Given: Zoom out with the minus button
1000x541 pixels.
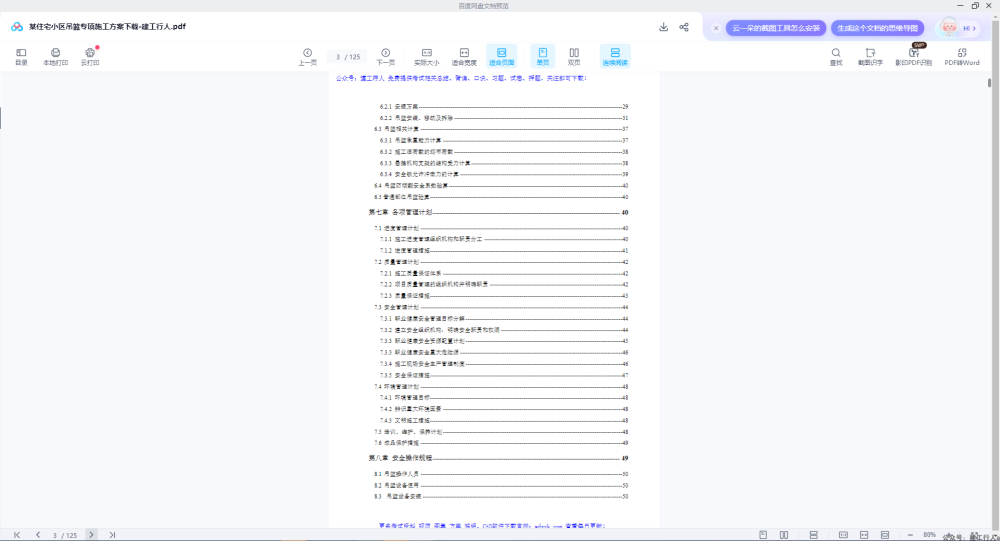Looking at the screenshot, I should tap(910, 535).
